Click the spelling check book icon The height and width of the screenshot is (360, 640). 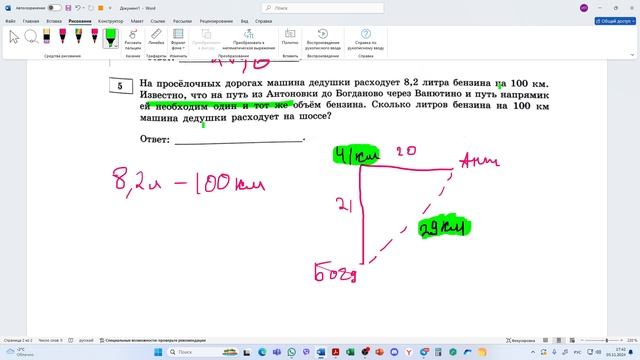point(71,340)
